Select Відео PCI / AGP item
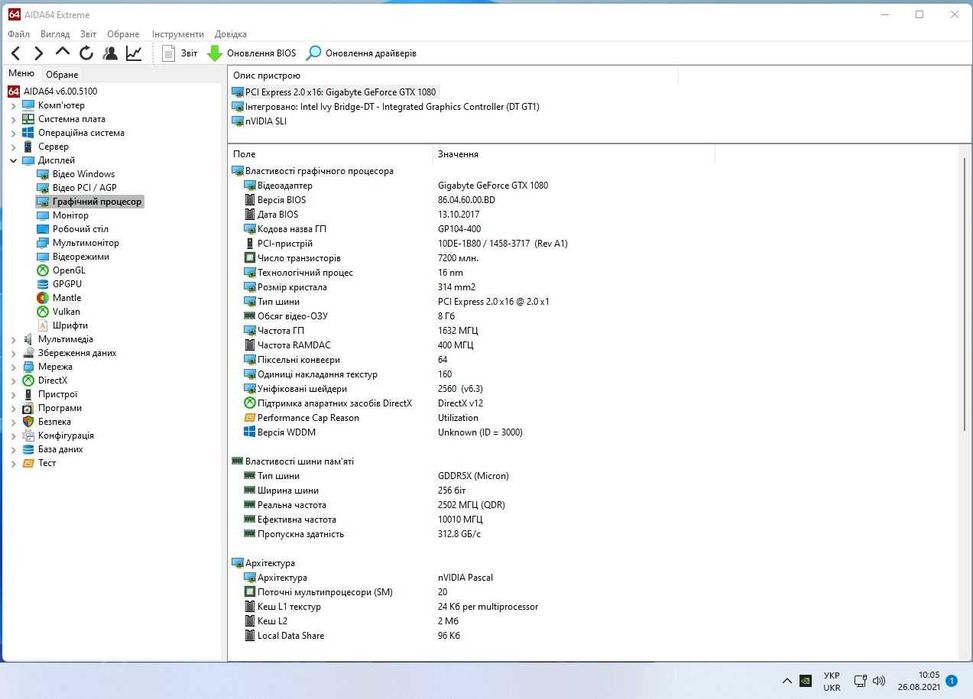 84,187
